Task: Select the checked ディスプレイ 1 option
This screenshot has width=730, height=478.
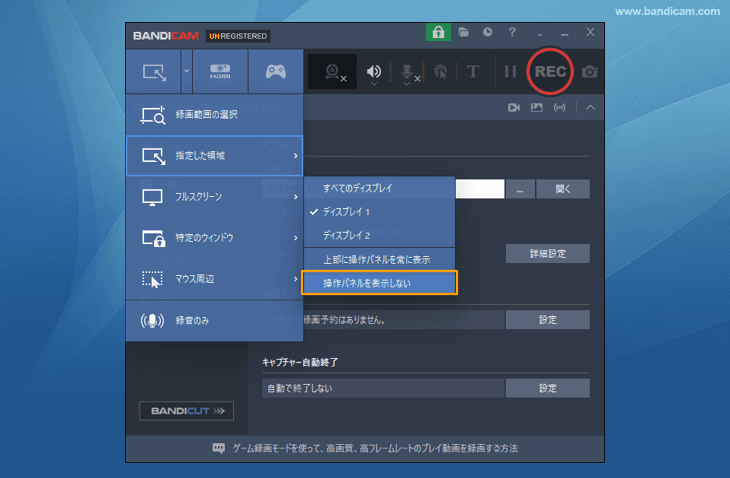Action: click(x=379, y=212)
